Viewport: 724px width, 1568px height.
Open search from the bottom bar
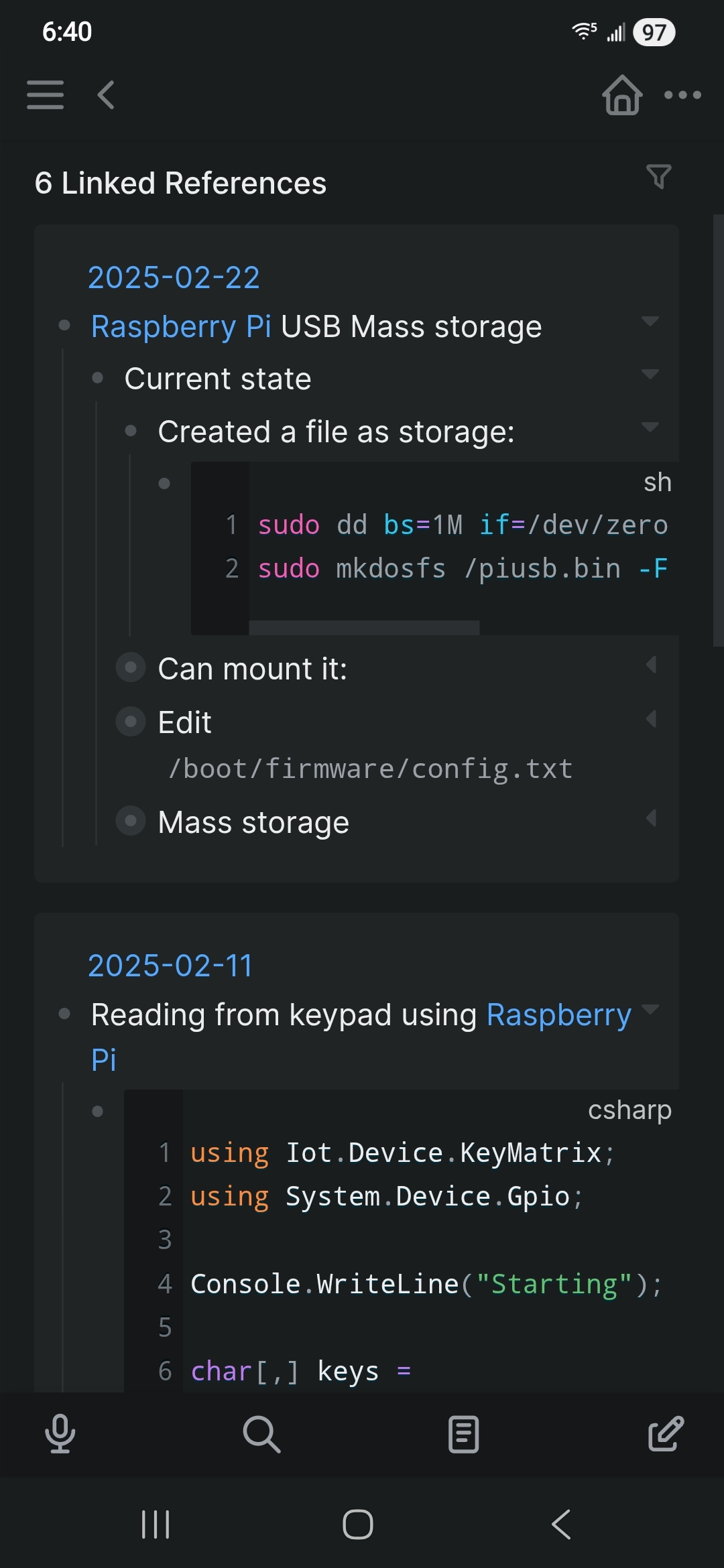(261, 1434)
